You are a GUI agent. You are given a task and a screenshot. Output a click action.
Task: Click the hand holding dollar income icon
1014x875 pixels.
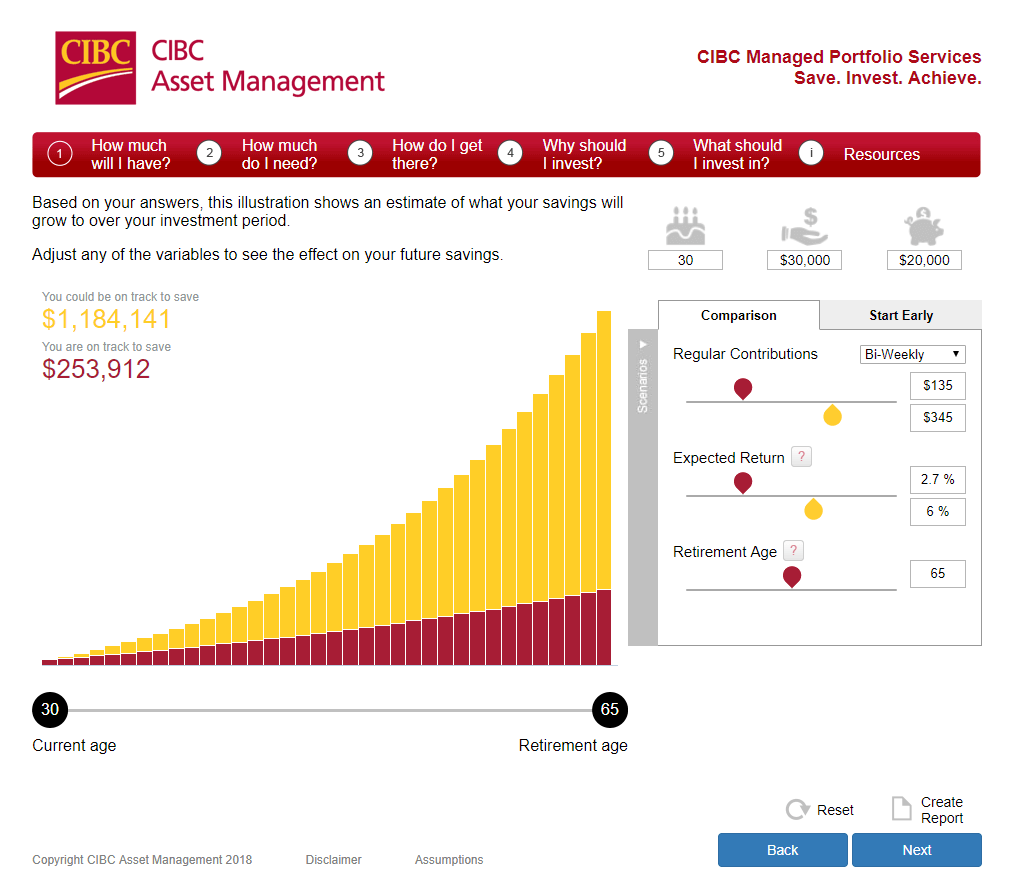coord(804,226)
